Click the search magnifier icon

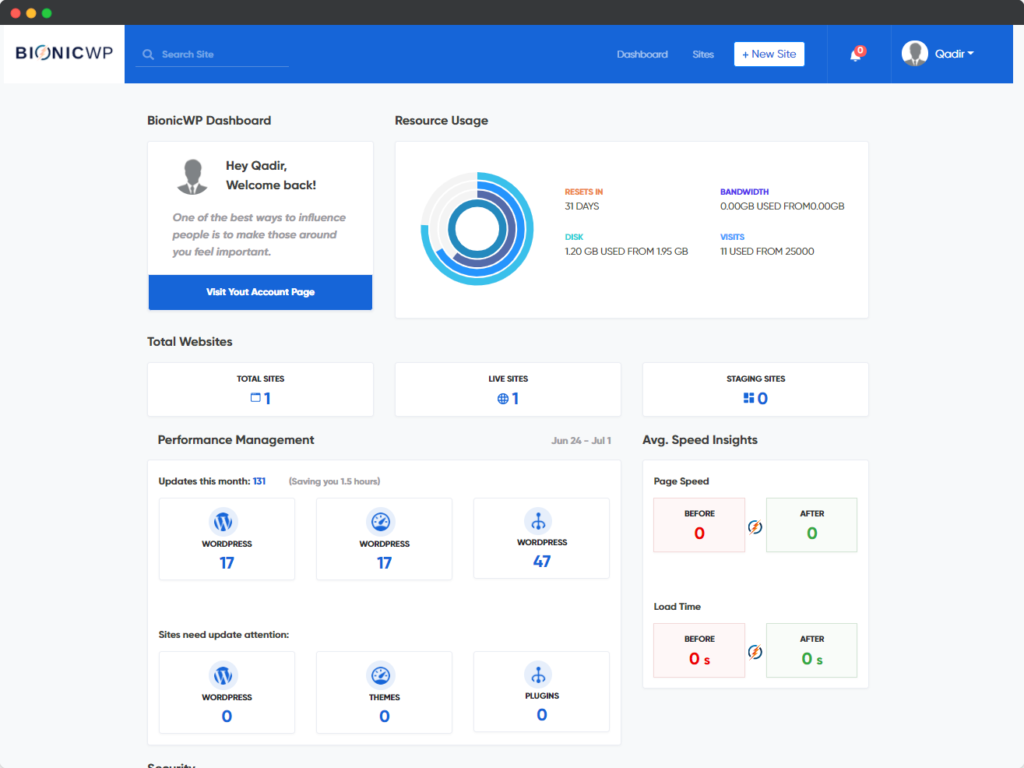[148, 54]
